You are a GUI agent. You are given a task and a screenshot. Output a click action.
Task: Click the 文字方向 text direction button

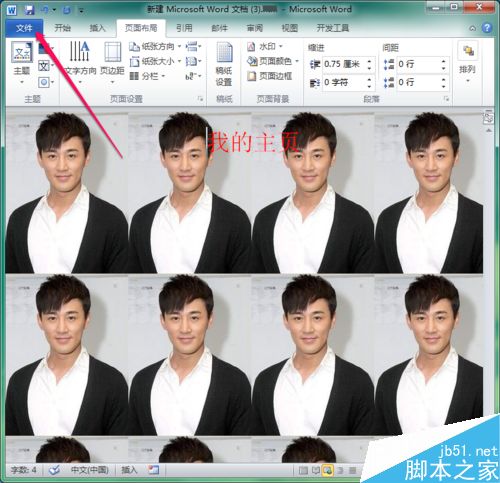click(x=80, y=63)
